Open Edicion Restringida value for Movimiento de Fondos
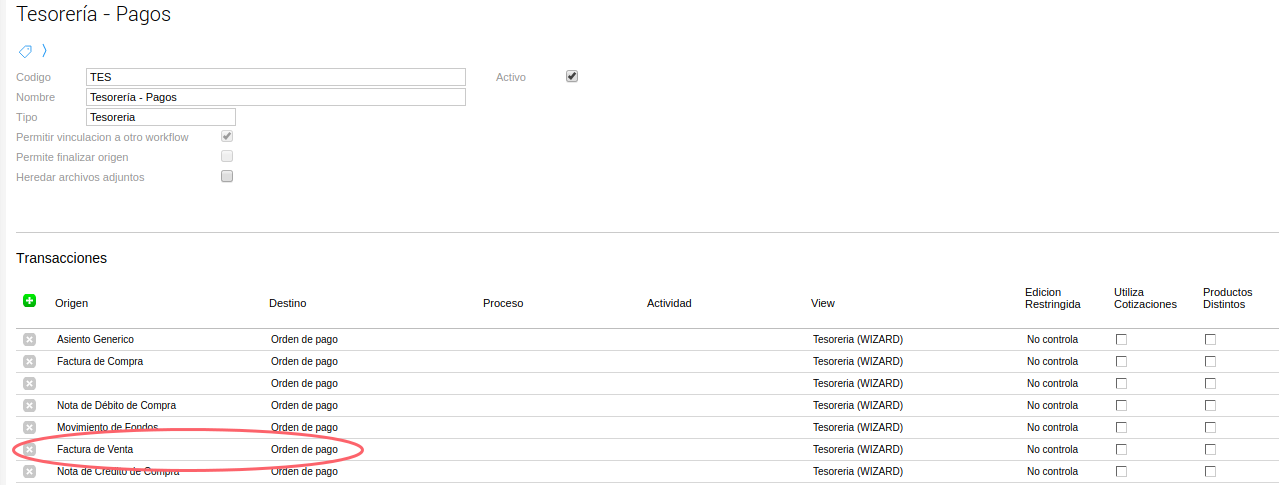 (1052, 428)
